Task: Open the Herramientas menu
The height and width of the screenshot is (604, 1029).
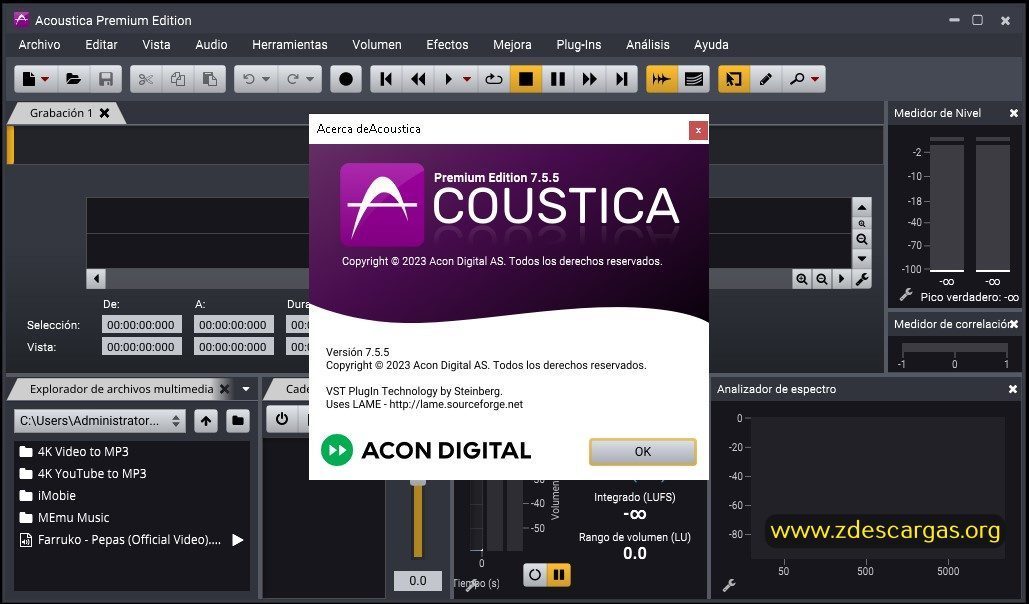Action: coord(289,45)
